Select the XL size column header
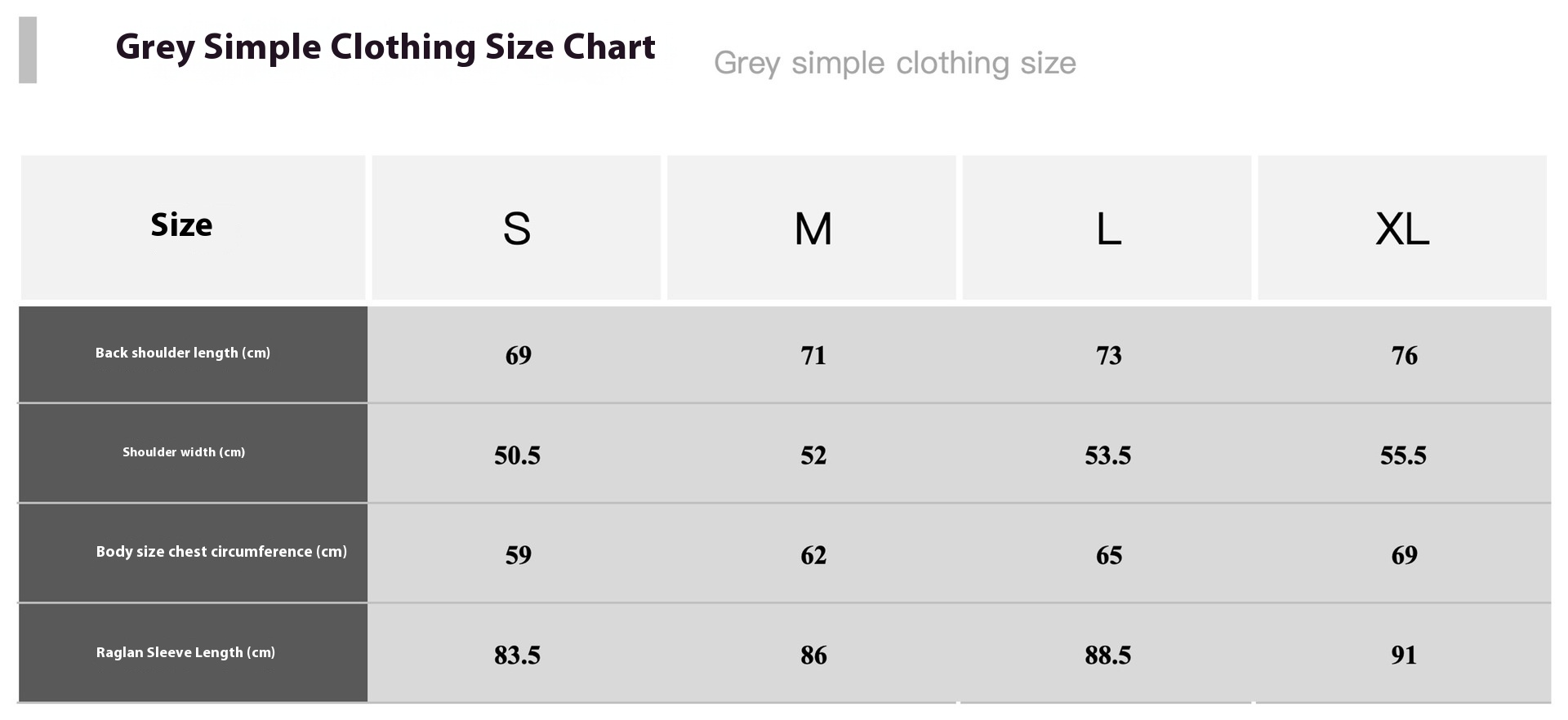 pyautogui.click(x=1402, y=228)
